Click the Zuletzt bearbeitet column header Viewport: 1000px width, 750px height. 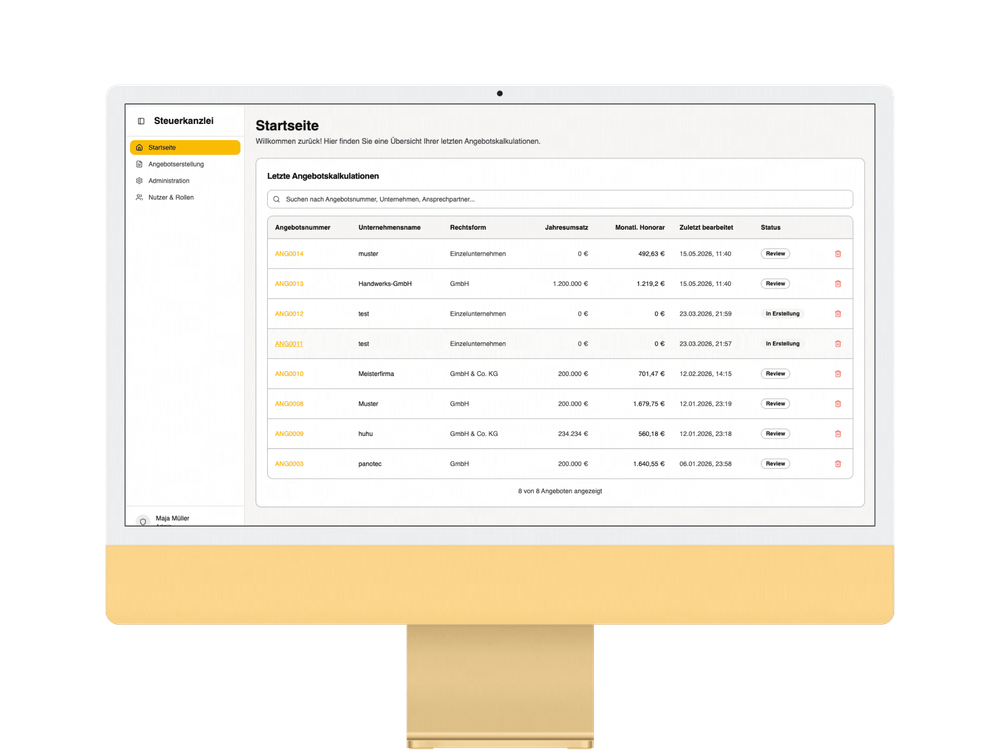click(706, 228)
